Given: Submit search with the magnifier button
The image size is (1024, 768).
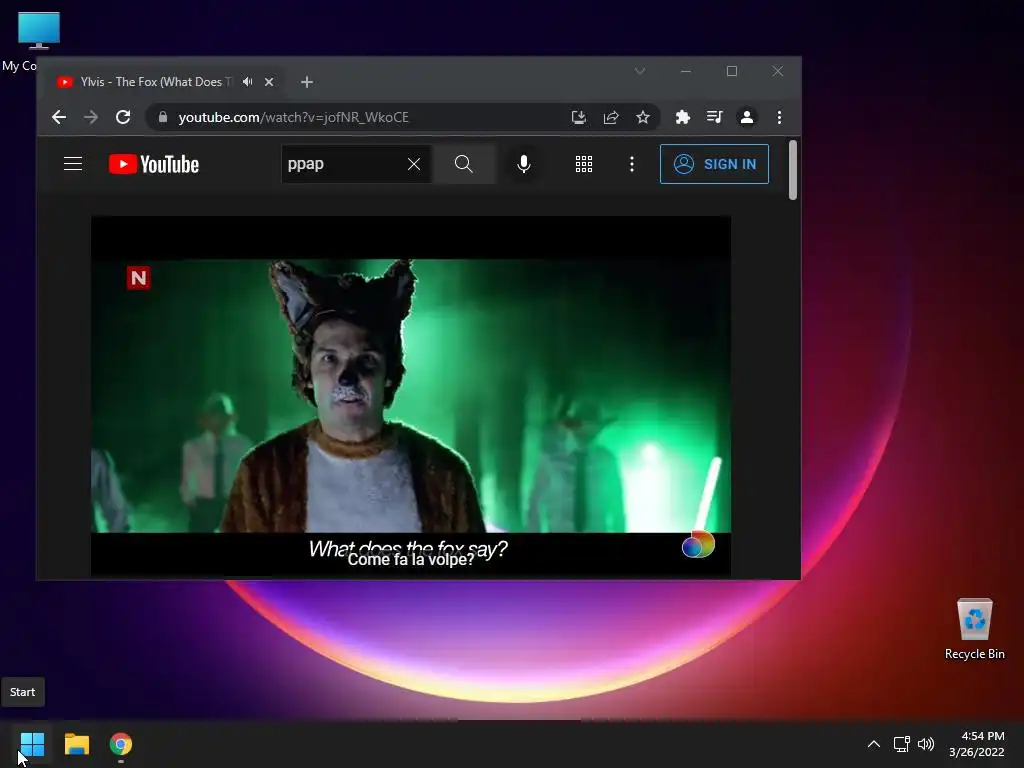Looking at the screenshot, I should pos(464,164).
